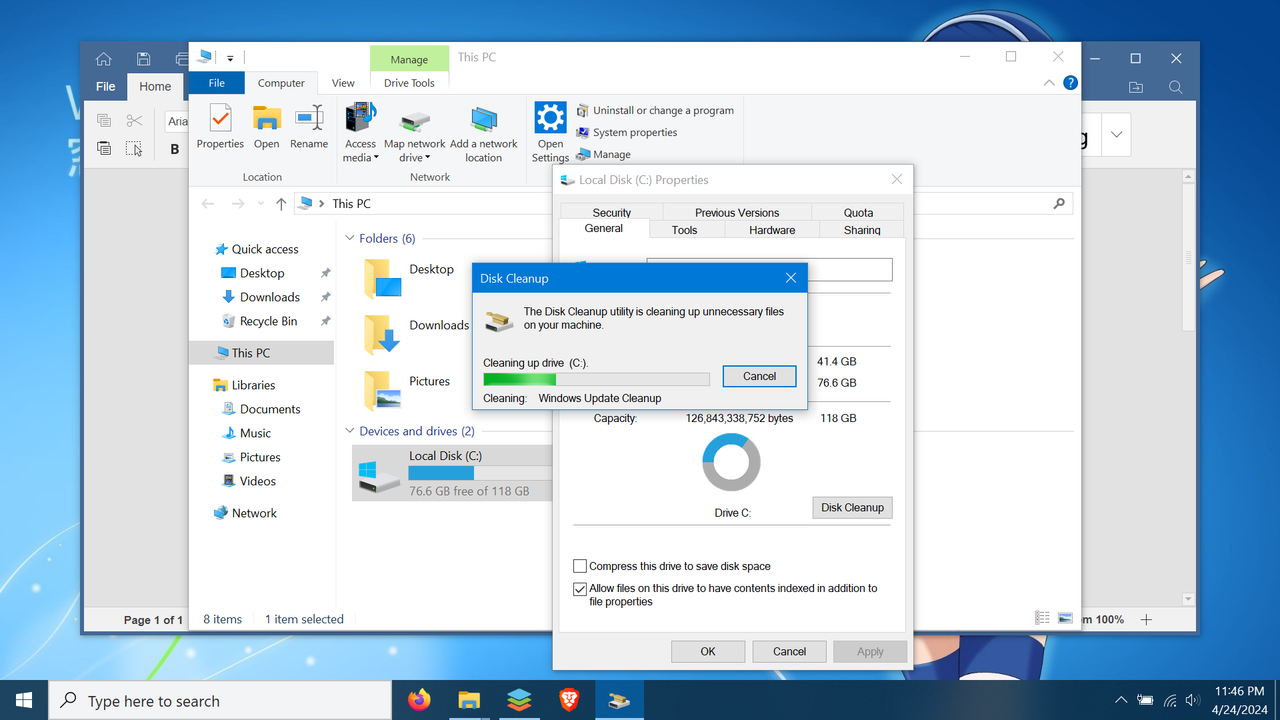Open System properties from ribbon
The width and height of the screenshot is (1280, 720).
[627, 132]
